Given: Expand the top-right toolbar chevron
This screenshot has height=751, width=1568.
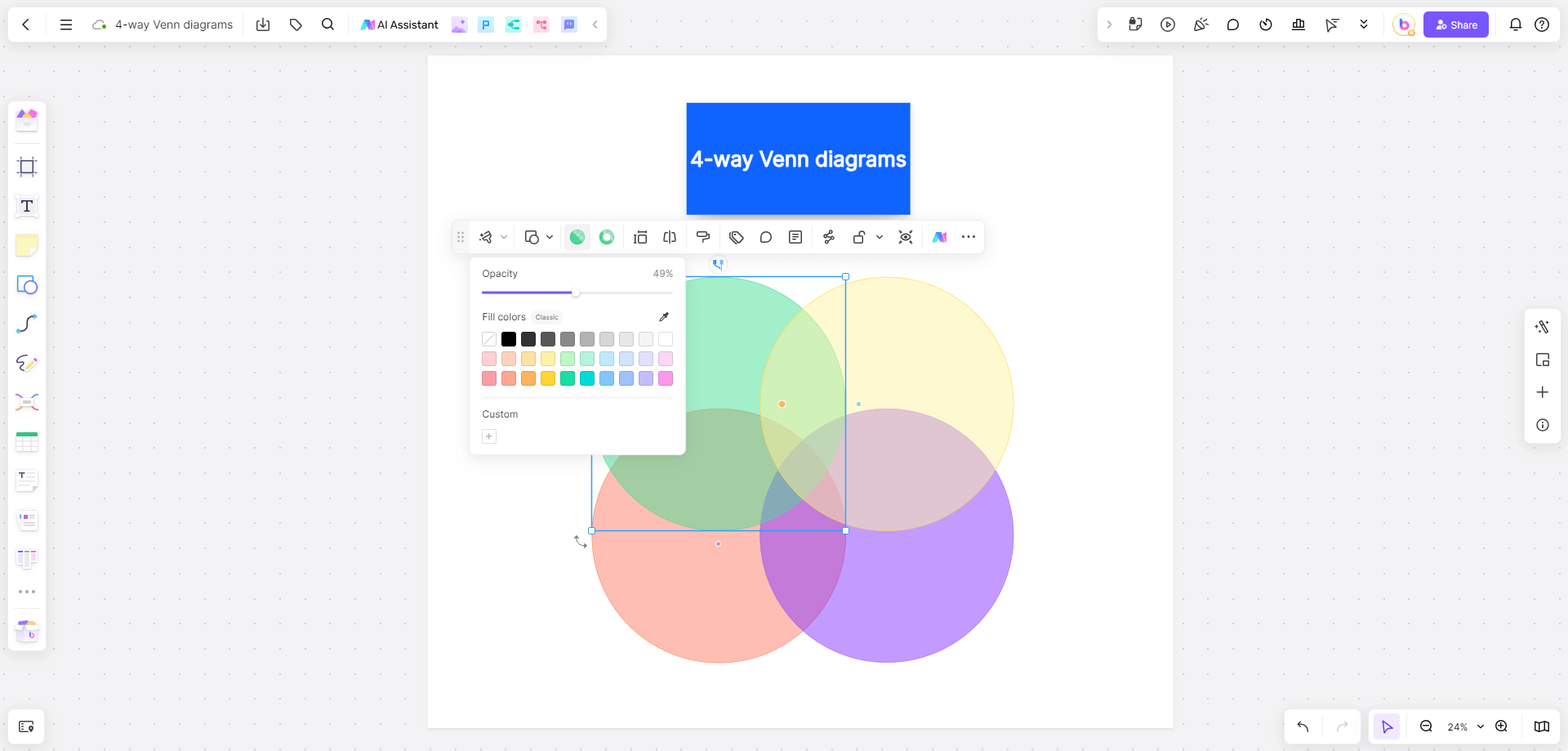Looking at the screenshot, I should point(1109,25).
